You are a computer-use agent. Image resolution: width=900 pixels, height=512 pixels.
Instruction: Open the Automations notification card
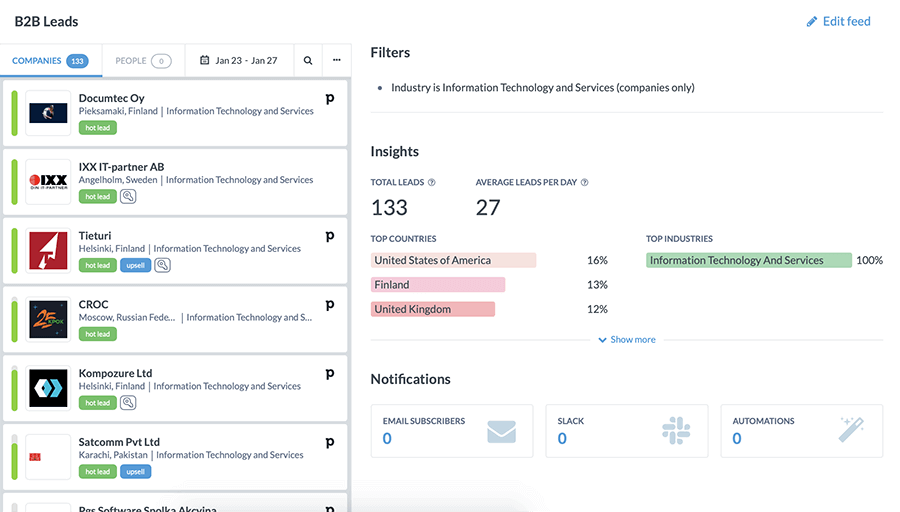click(802, 431)
